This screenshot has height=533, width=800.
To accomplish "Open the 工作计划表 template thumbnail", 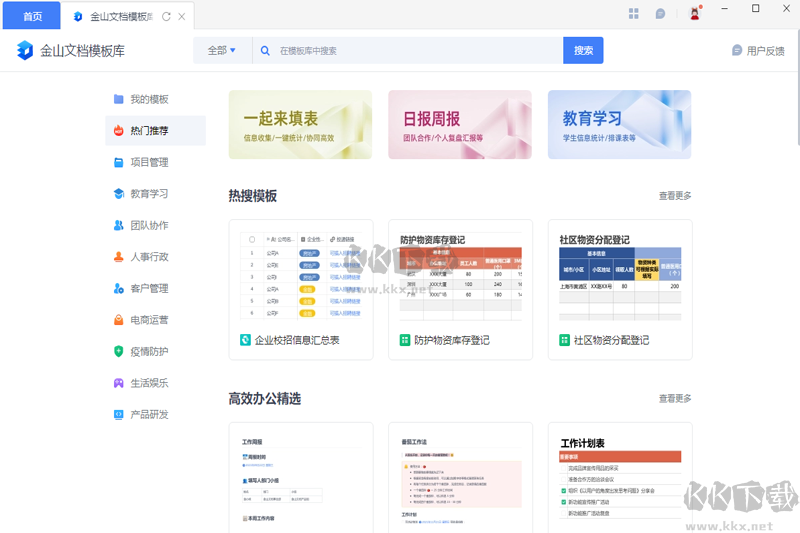I will 620,477.
